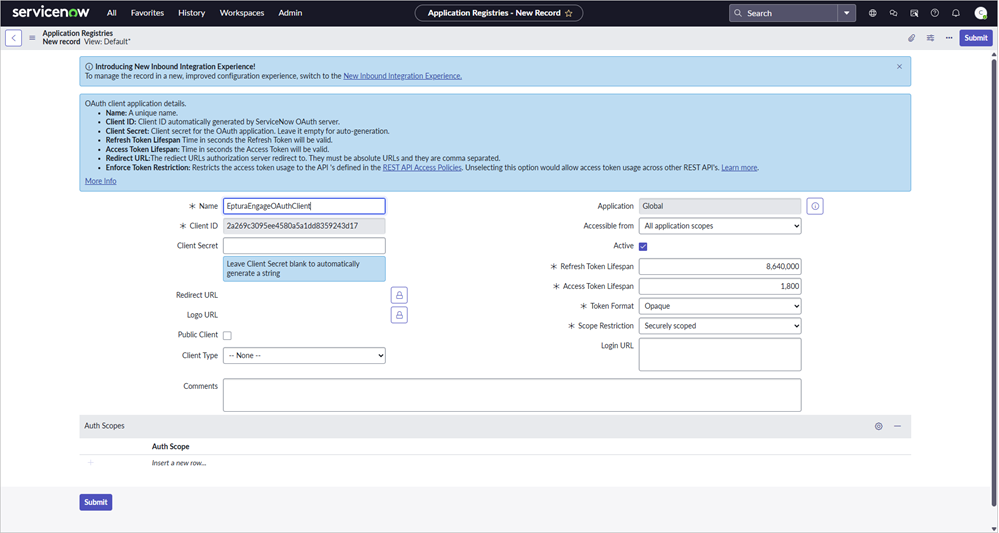Open the user profile avatar
999x533 pixels.
coord(981,13)
